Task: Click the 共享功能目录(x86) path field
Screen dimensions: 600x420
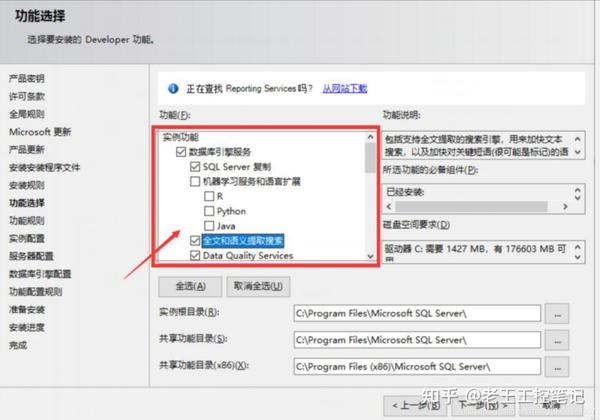Action: tap(417, 367)
